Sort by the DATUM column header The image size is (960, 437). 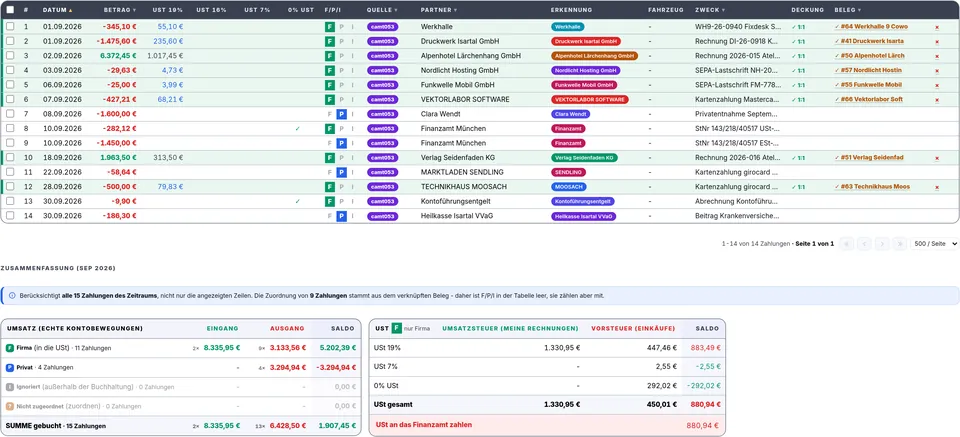click(x=57, y=10)
